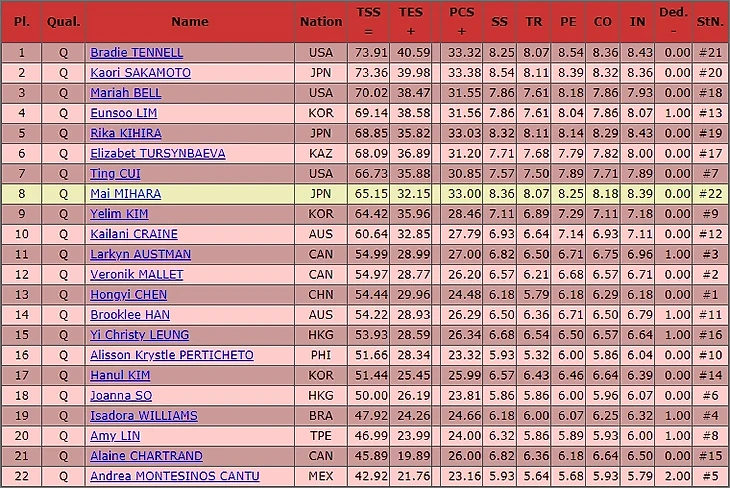Open Elizabet TURSYNBAEVA link
The width and height of the screenshot is (730, 488).
158,153
